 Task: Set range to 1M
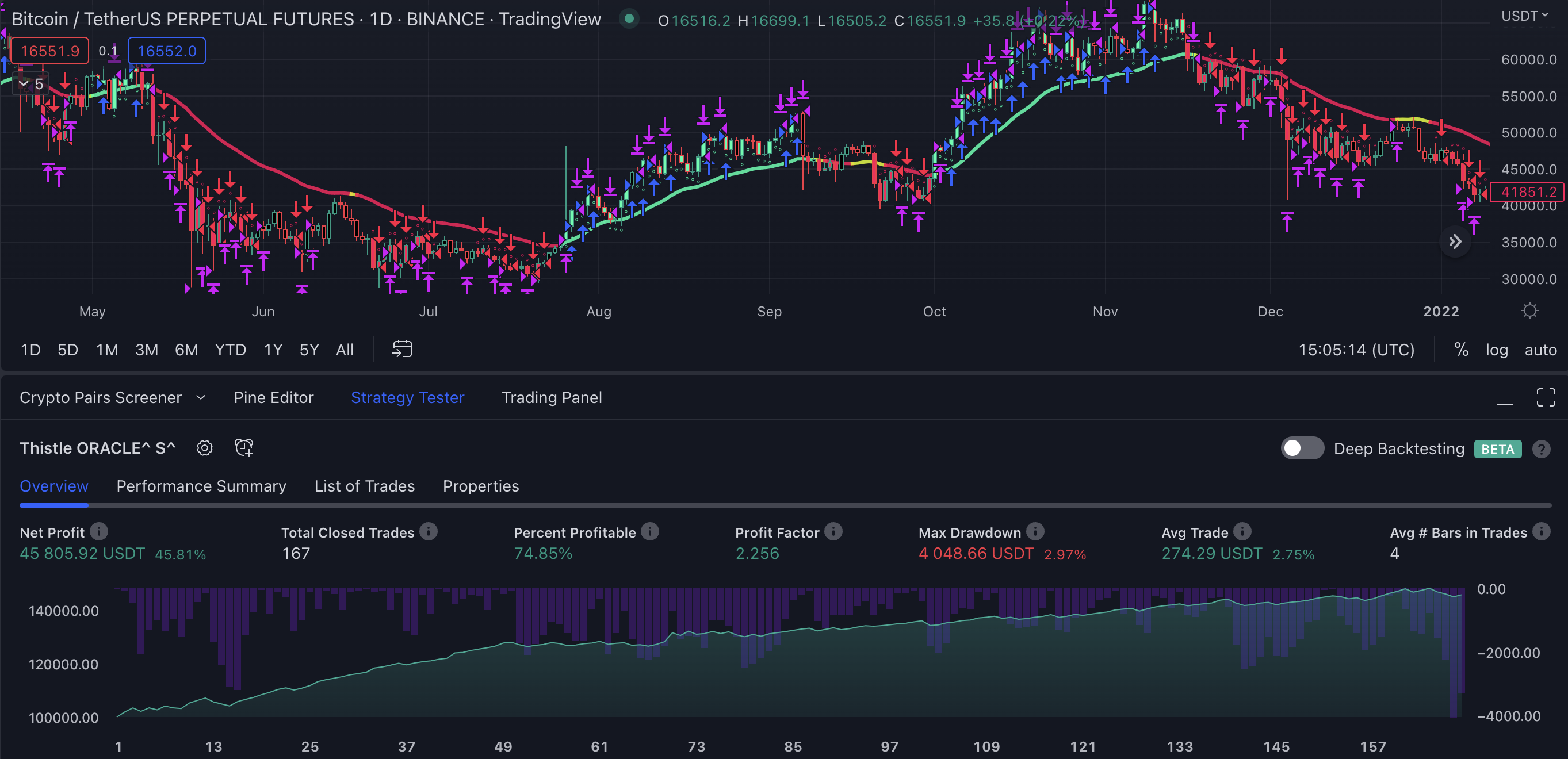tap(107, 350)
